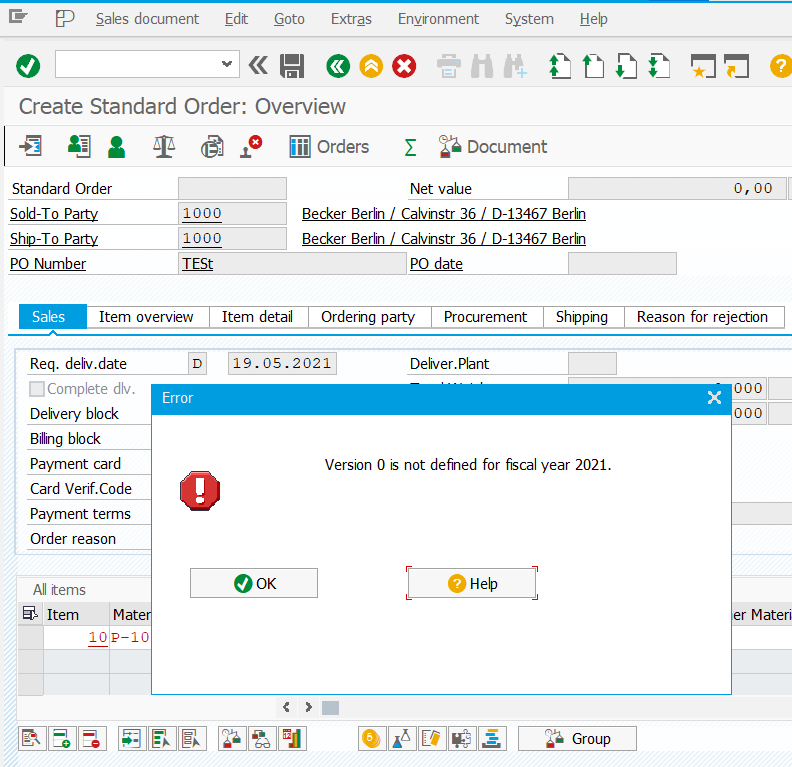Click the green Enter checkmark icon
792x767 pixels.
28,66
